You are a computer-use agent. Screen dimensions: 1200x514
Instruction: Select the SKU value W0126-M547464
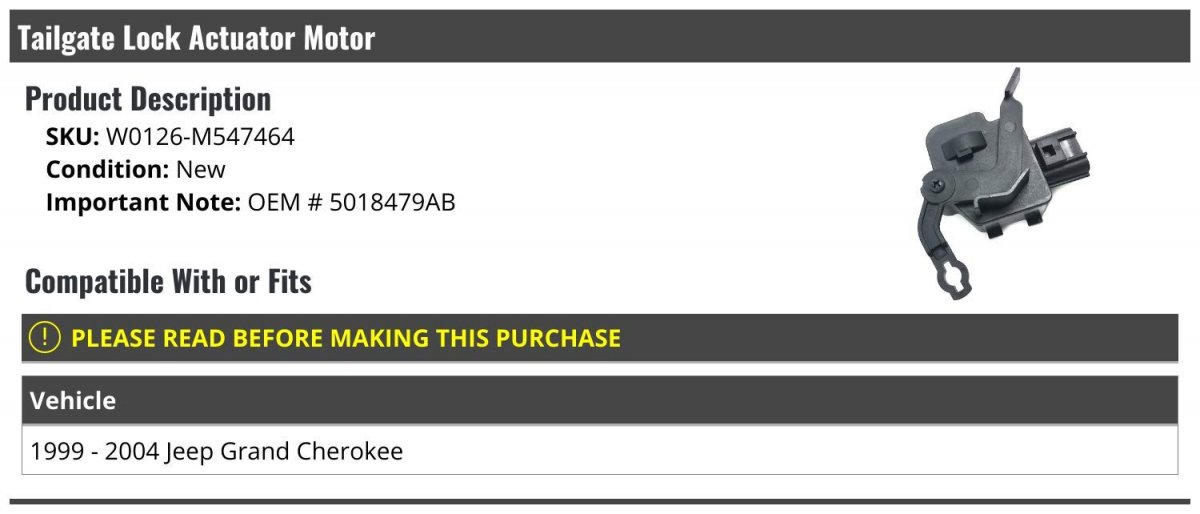(200, 136)
